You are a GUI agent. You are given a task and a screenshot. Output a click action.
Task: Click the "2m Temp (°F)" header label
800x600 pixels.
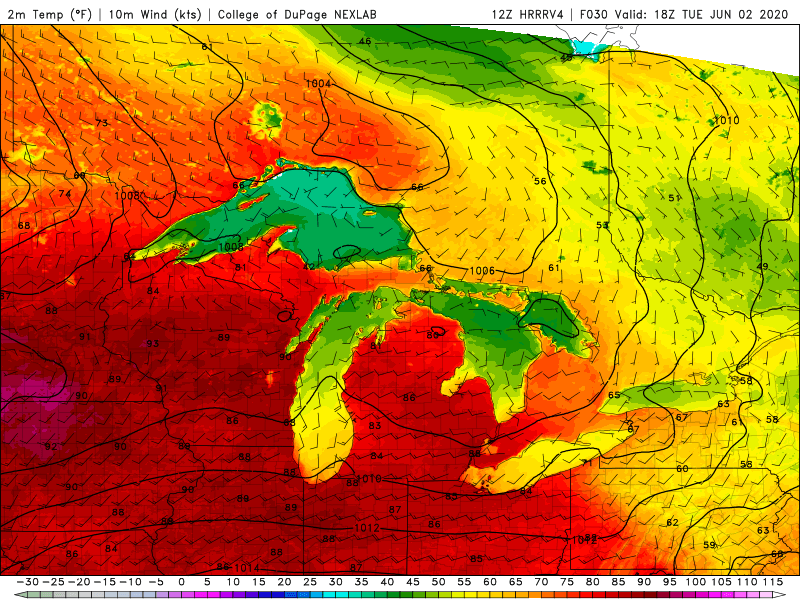pyautogui.click(x=49, y=14)
